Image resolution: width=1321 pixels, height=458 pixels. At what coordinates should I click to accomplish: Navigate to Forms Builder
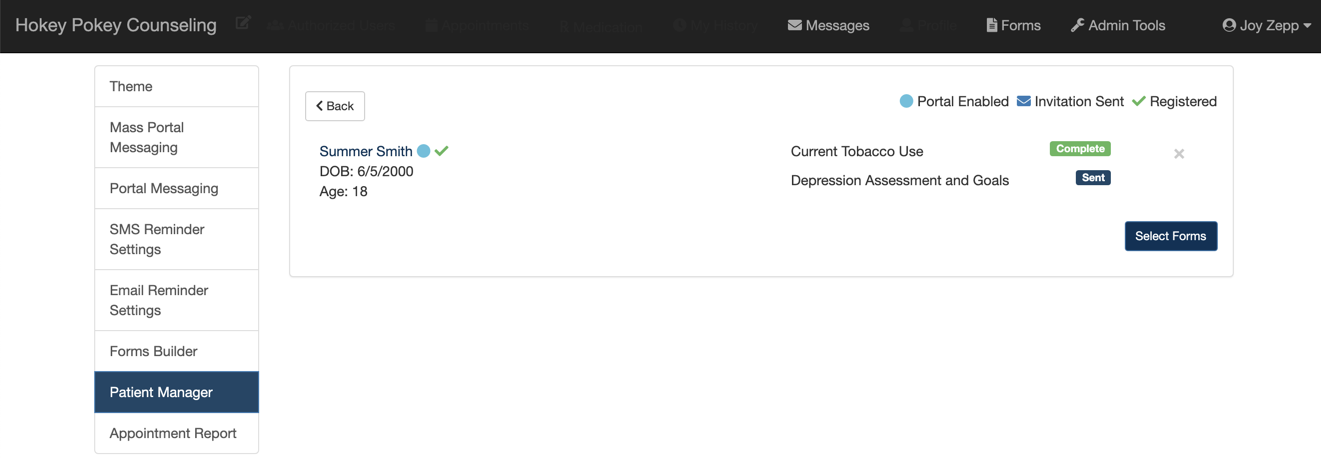click(x=176, y=351)
